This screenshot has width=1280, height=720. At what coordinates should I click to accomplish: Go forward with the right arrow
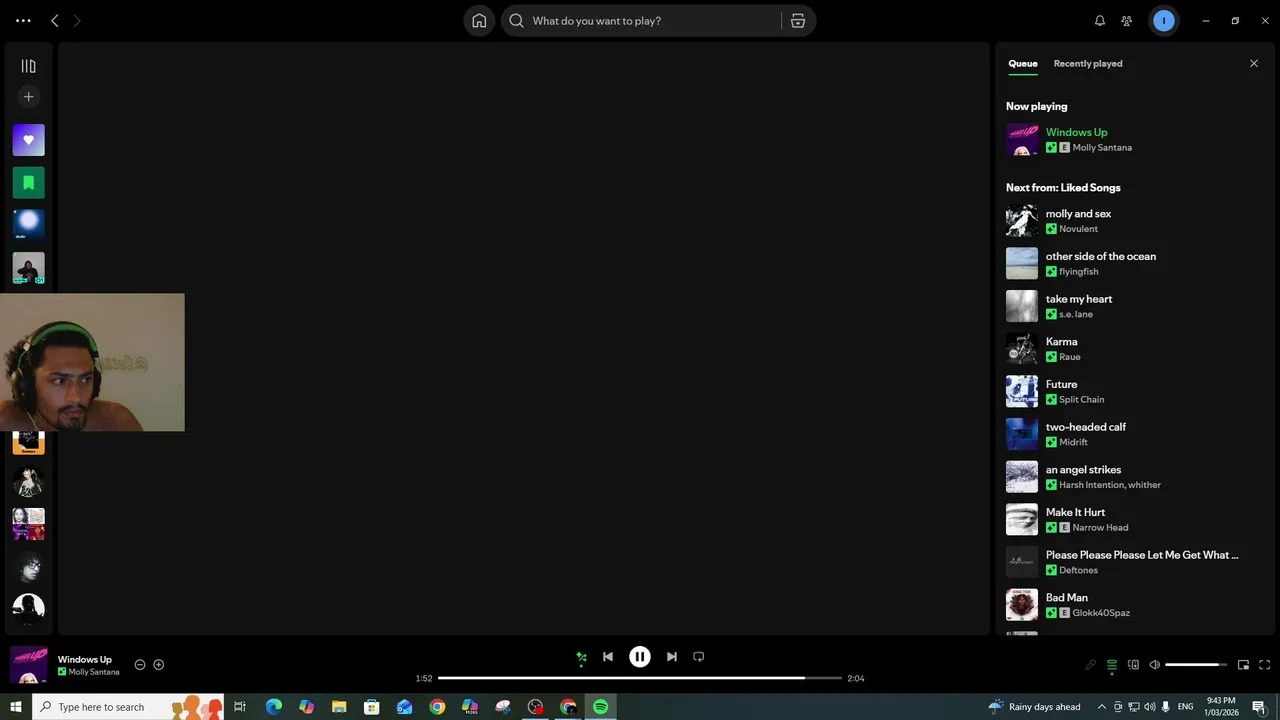click(77, 20)
